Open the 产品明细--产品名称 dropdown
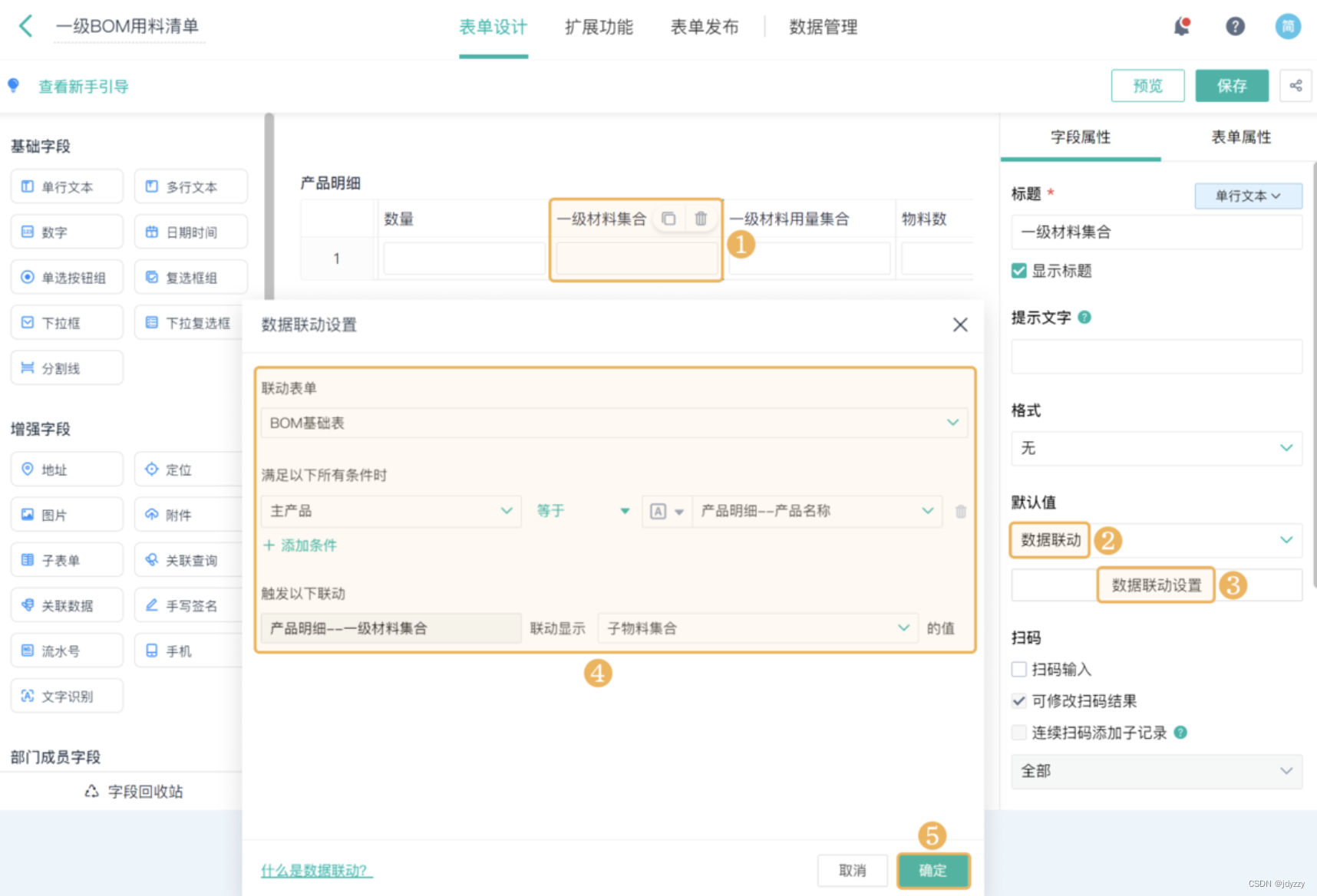1317x896 pixels. tap(817, 511)
